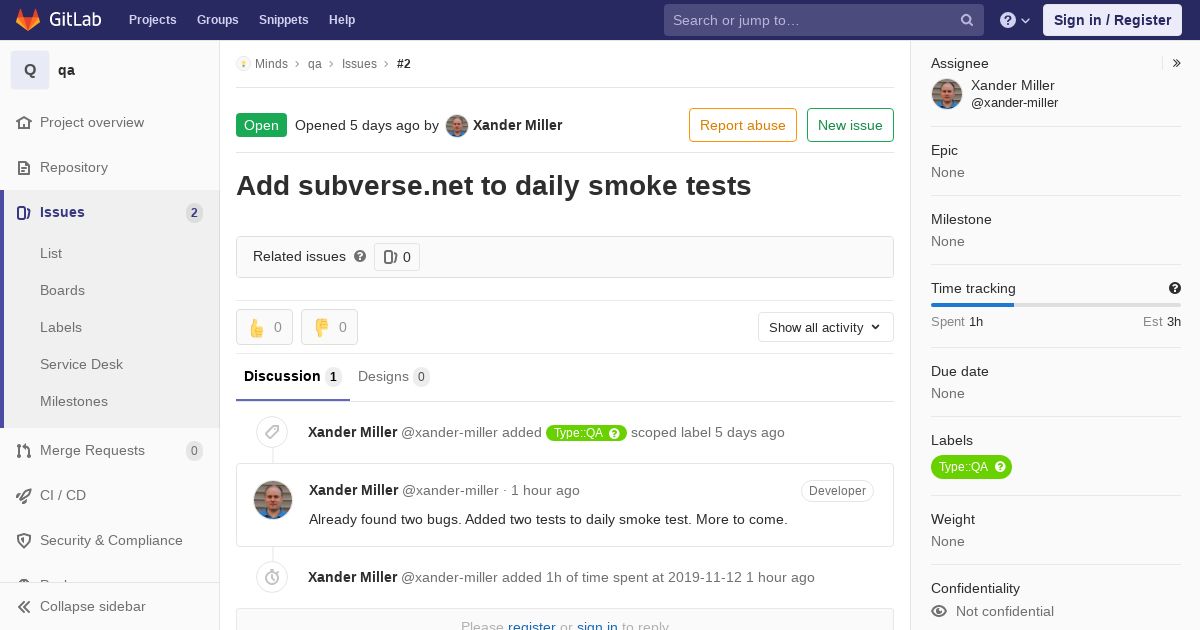Image resolution: width=1200 pixels, height=630 pixels.
Task: Collapse the right sidebar with double chevron
Action: [x=1177, y=63]
